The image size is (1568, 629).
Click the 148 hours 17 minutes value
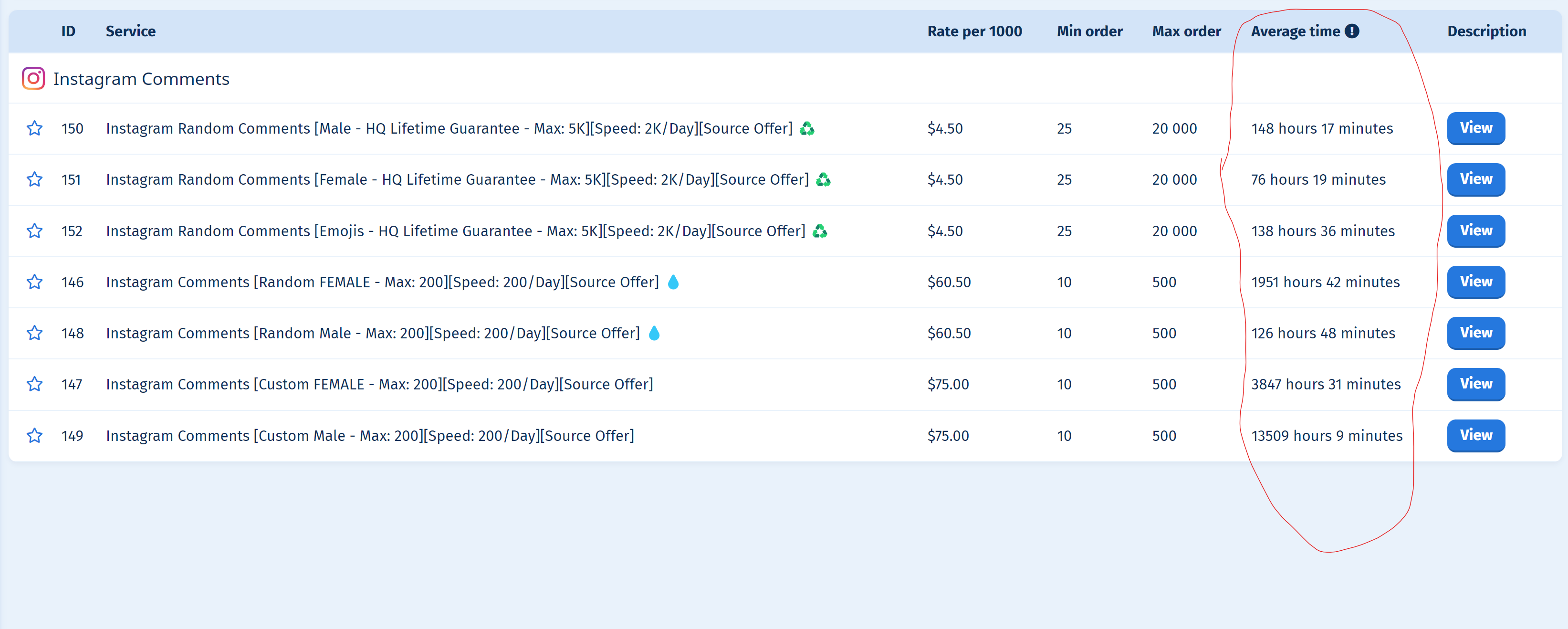pos(1322,128)
